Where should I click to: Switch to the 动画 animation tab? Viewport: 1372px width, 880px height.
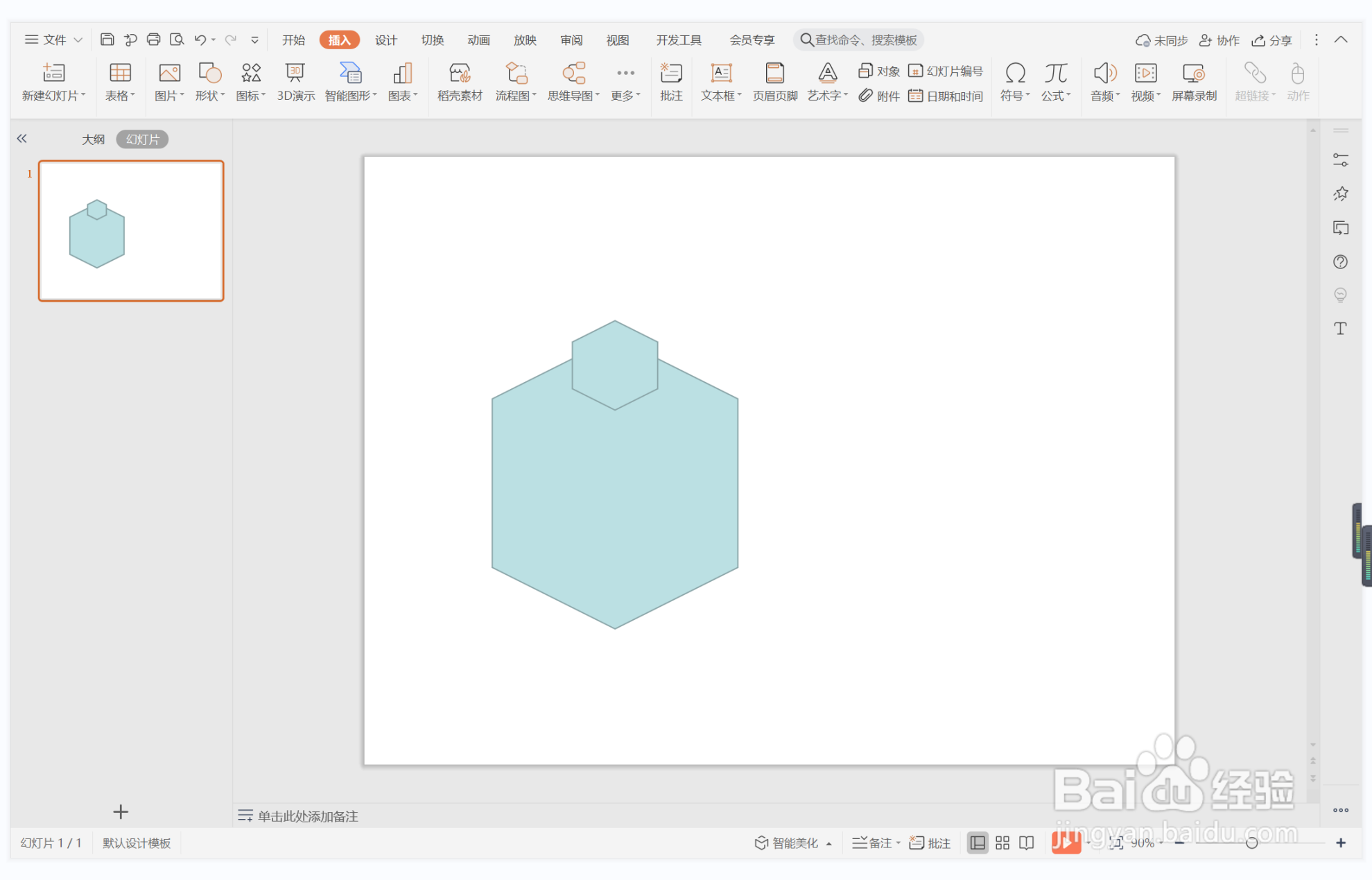478,40
